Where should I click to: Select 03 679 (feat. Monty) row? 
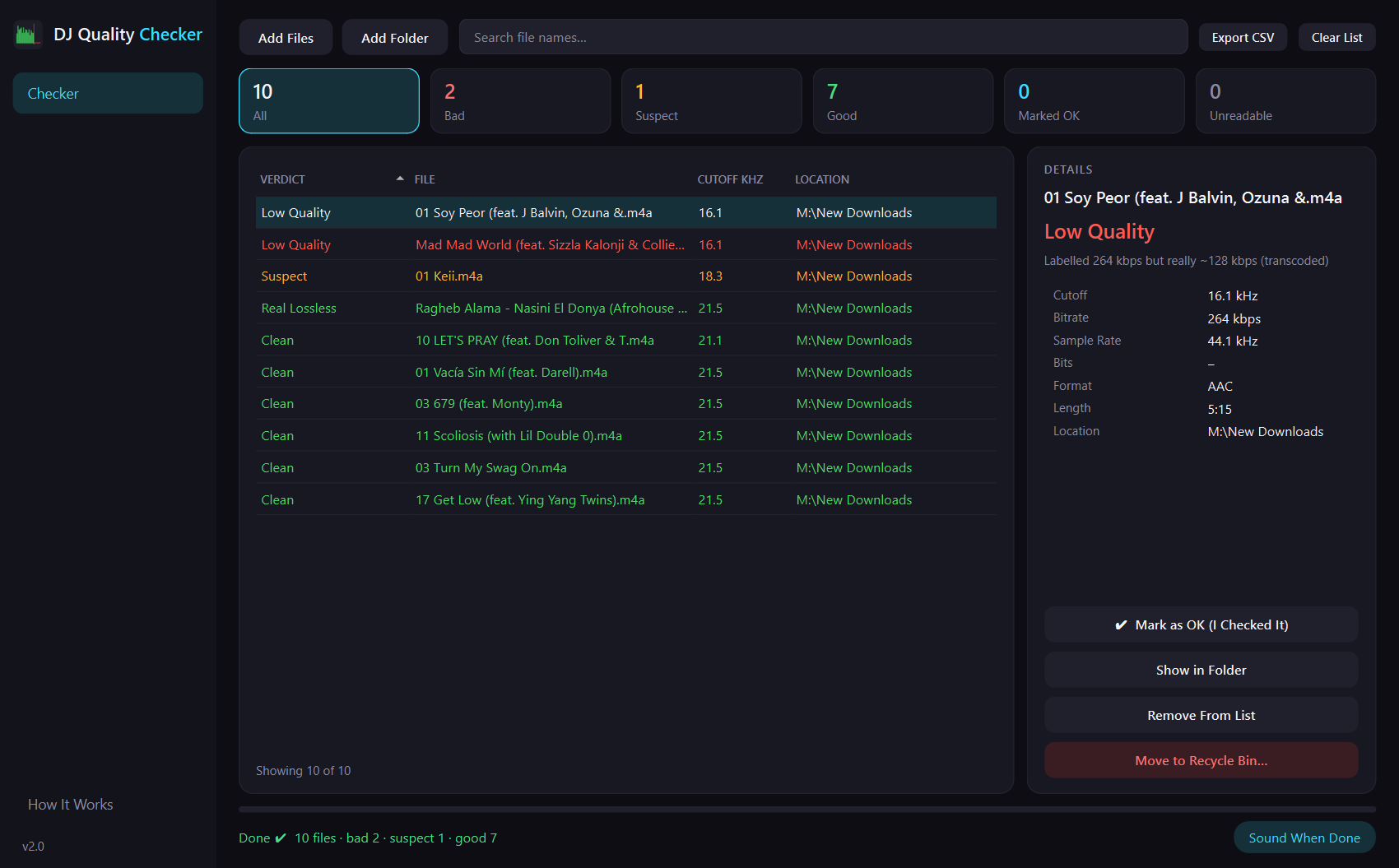[x=626, y=404]
